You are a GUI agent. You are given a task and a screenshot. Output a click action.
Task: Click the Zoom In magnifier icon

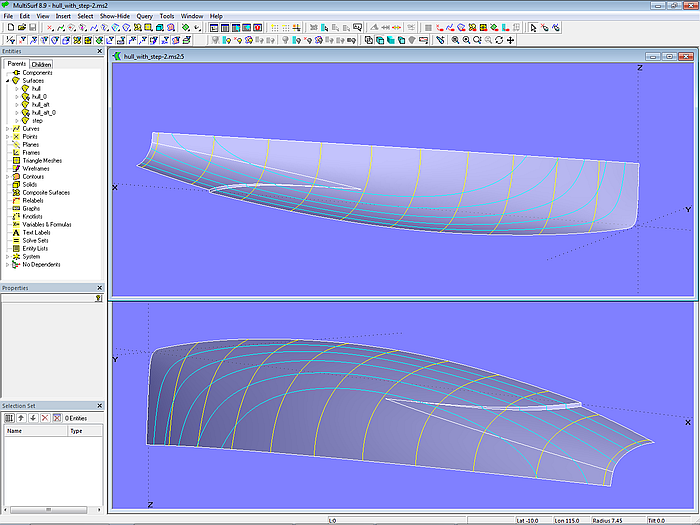coord(456,40)
